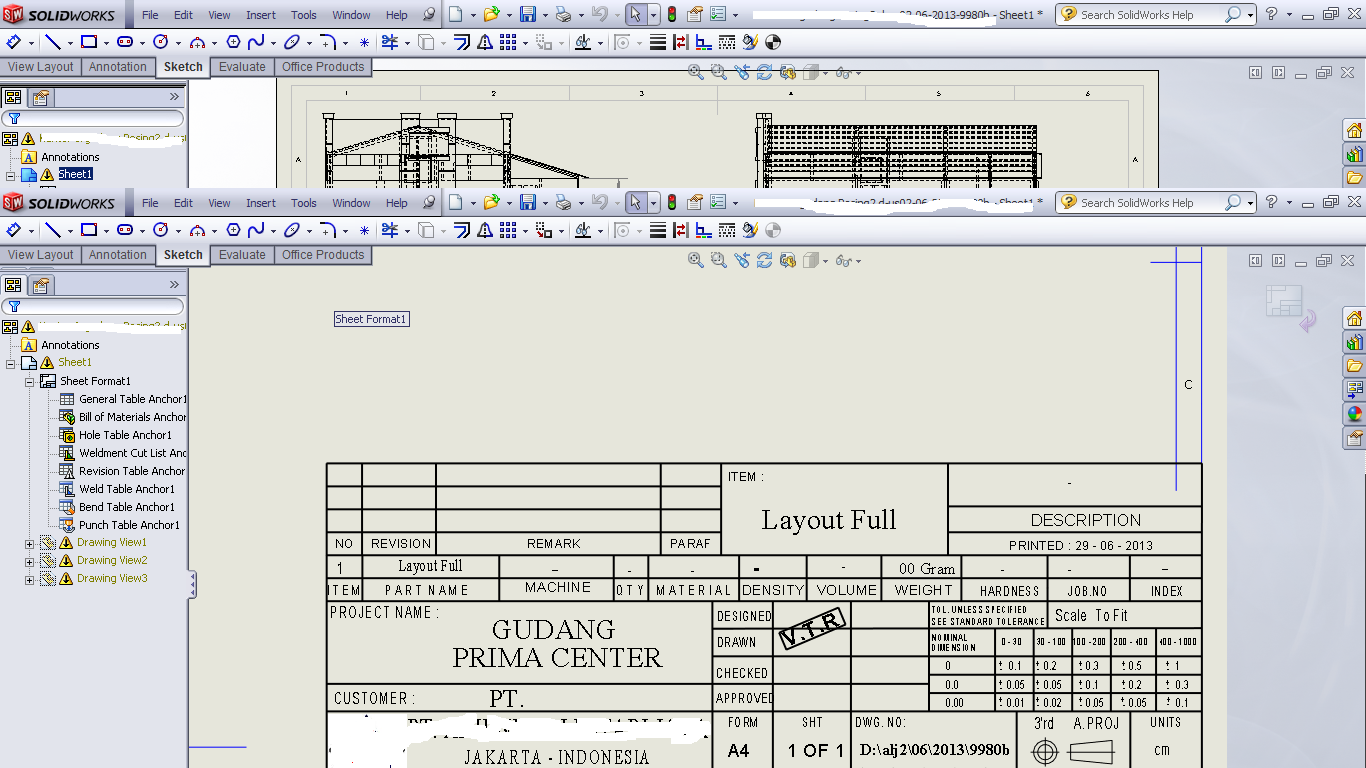Open the Line tool dropdown arrow
Image resolution: width=1366 pixels, height=768 pixels.
coord(69,231)
